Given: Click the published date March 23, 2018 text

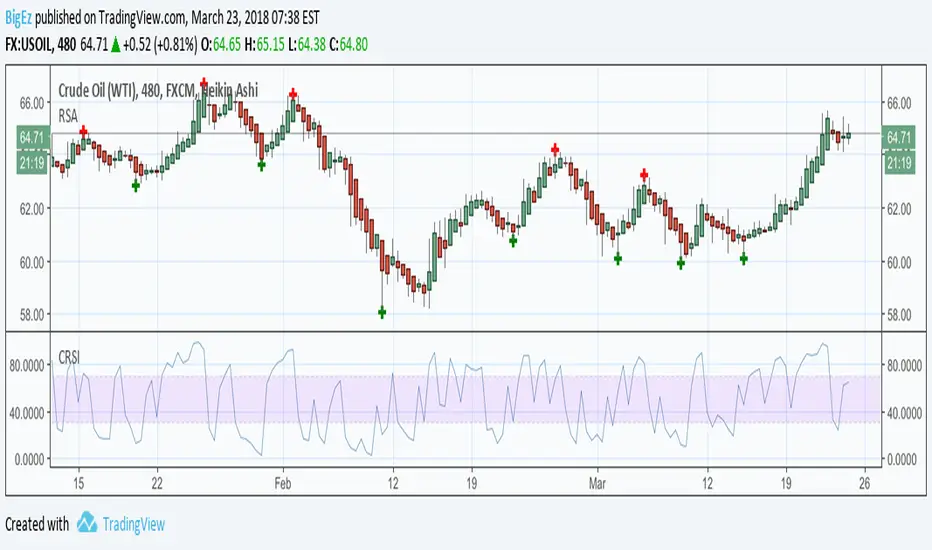Looking at the screenshot, I should click(230, 18).
